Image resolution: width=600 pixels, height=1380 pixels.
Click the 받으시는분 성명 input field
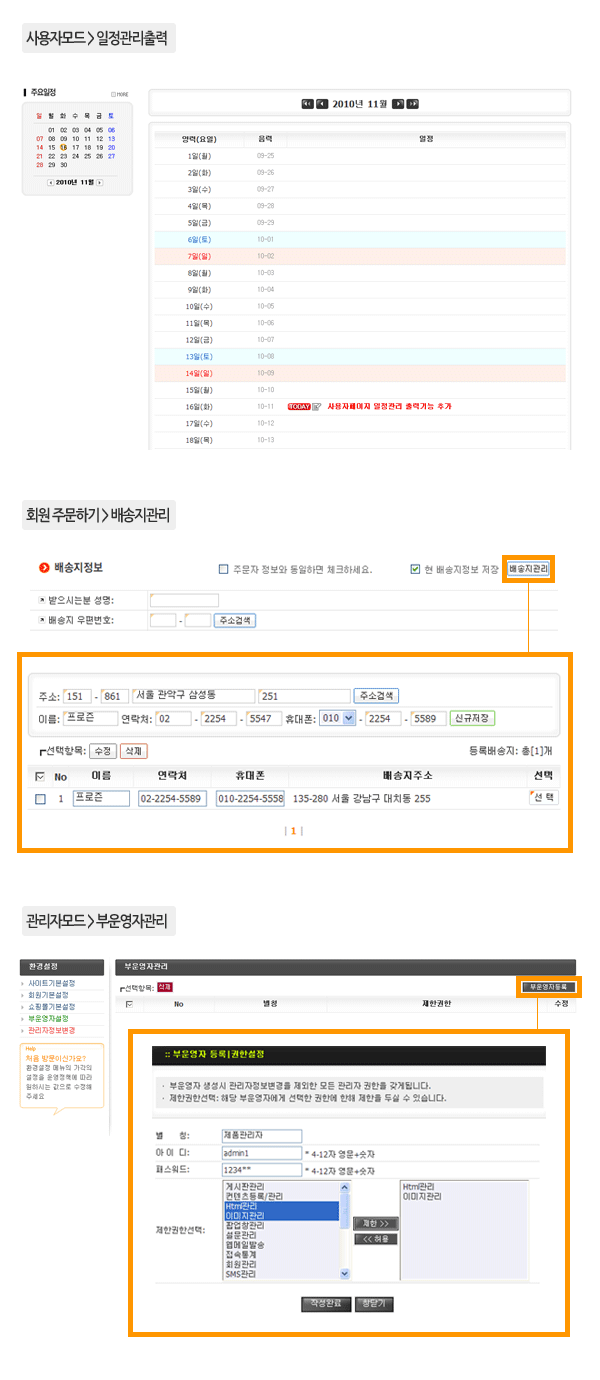[x=184, y=600]
